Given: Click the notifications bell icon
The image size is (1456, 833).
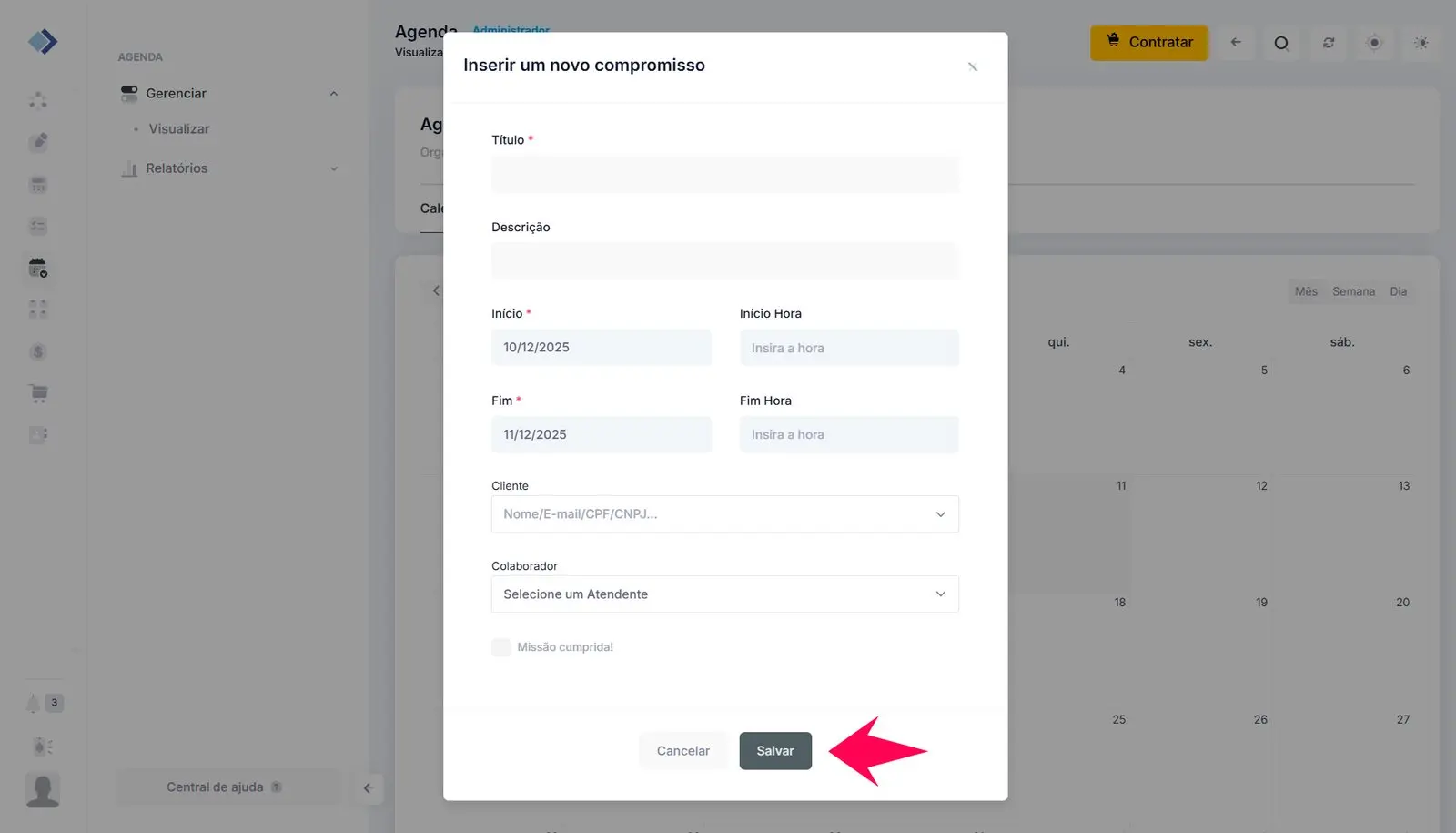Looking at the screenshot, I should [34, 703].
